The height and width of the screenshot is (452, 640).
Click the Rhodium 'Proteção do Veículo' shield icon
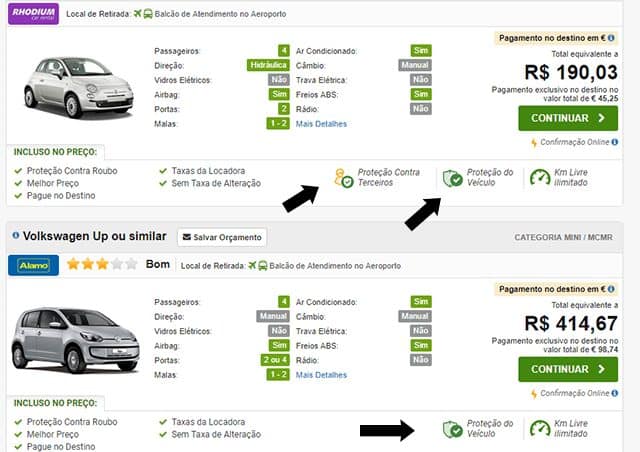pyautogui.click(x=453, y=178)
